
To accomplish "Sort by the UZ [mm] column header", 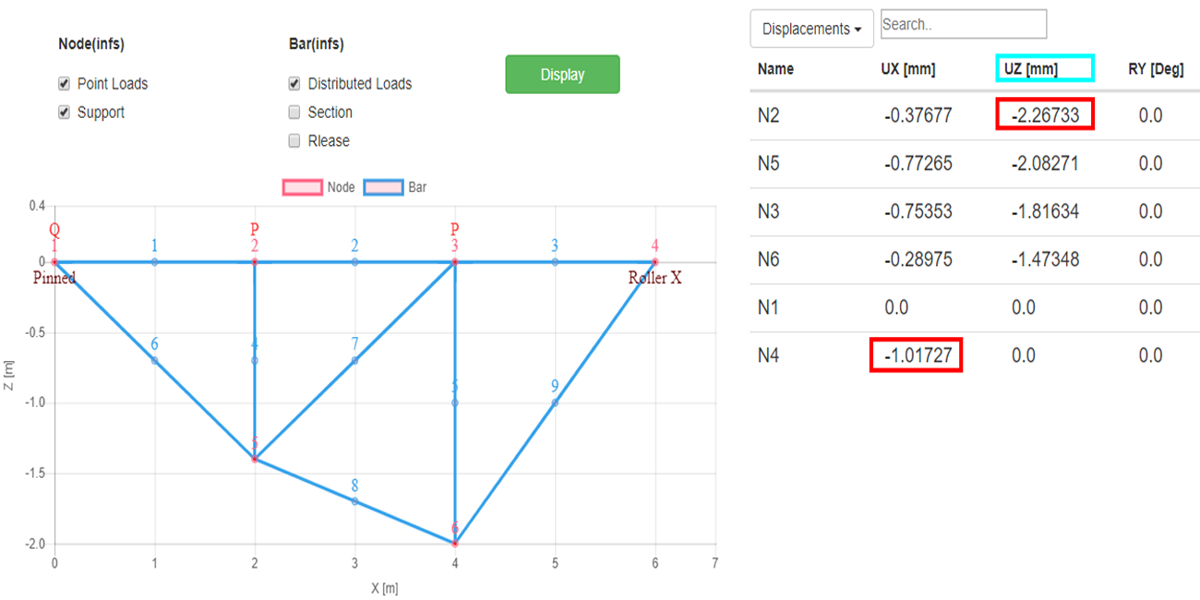I will [x=1045, y=69].
